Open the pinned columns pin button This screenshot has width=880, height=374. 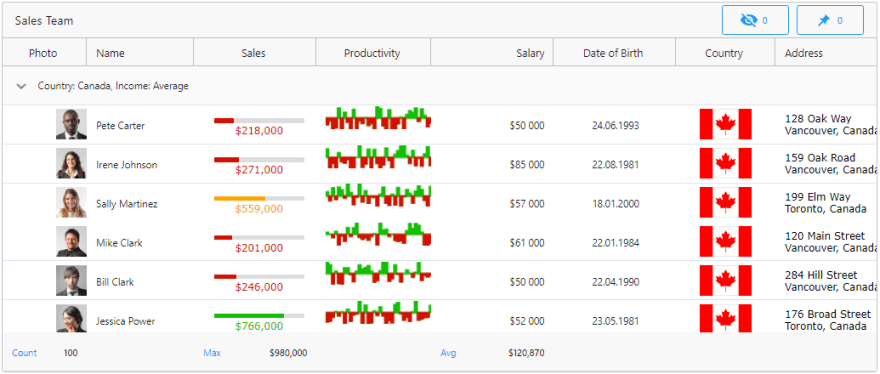[x=830, y=20]
